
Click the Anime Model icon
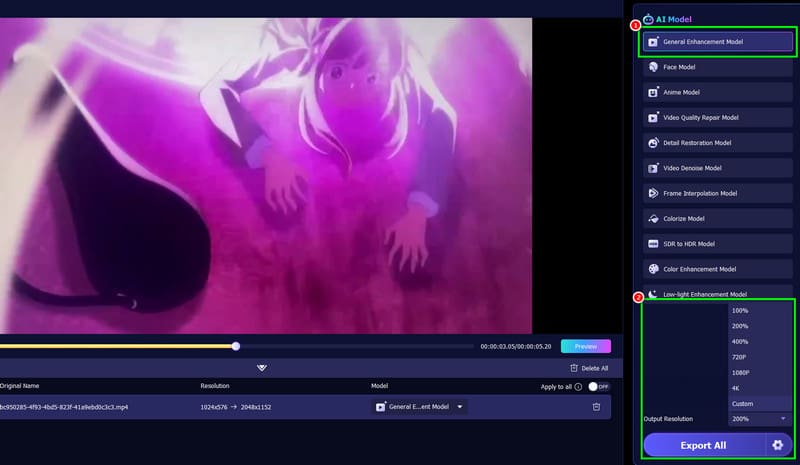click(x=653, y=92)
